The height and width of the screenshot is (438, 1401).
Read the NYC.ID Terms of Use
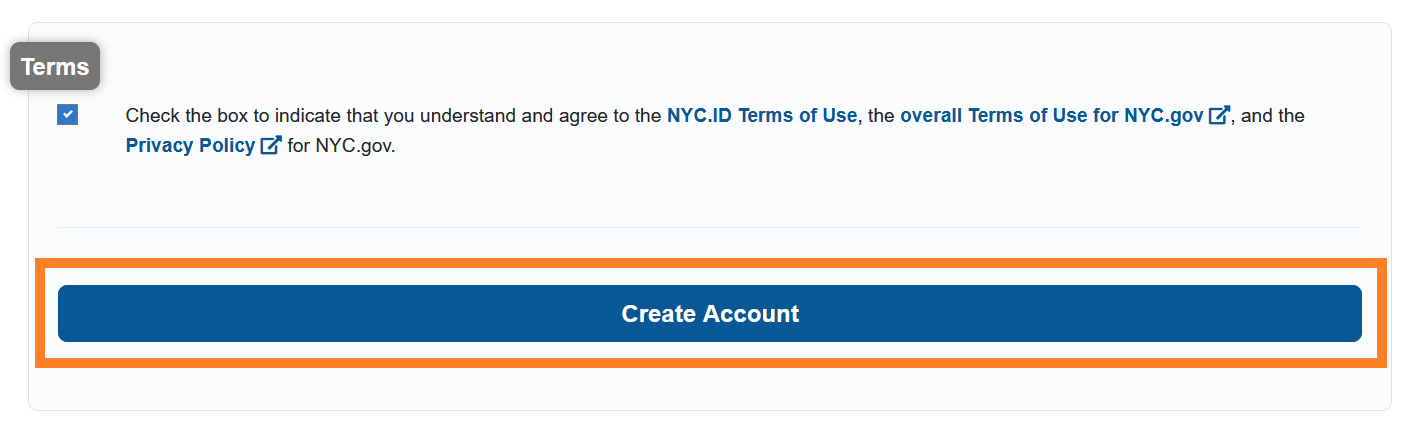[761, 116]
